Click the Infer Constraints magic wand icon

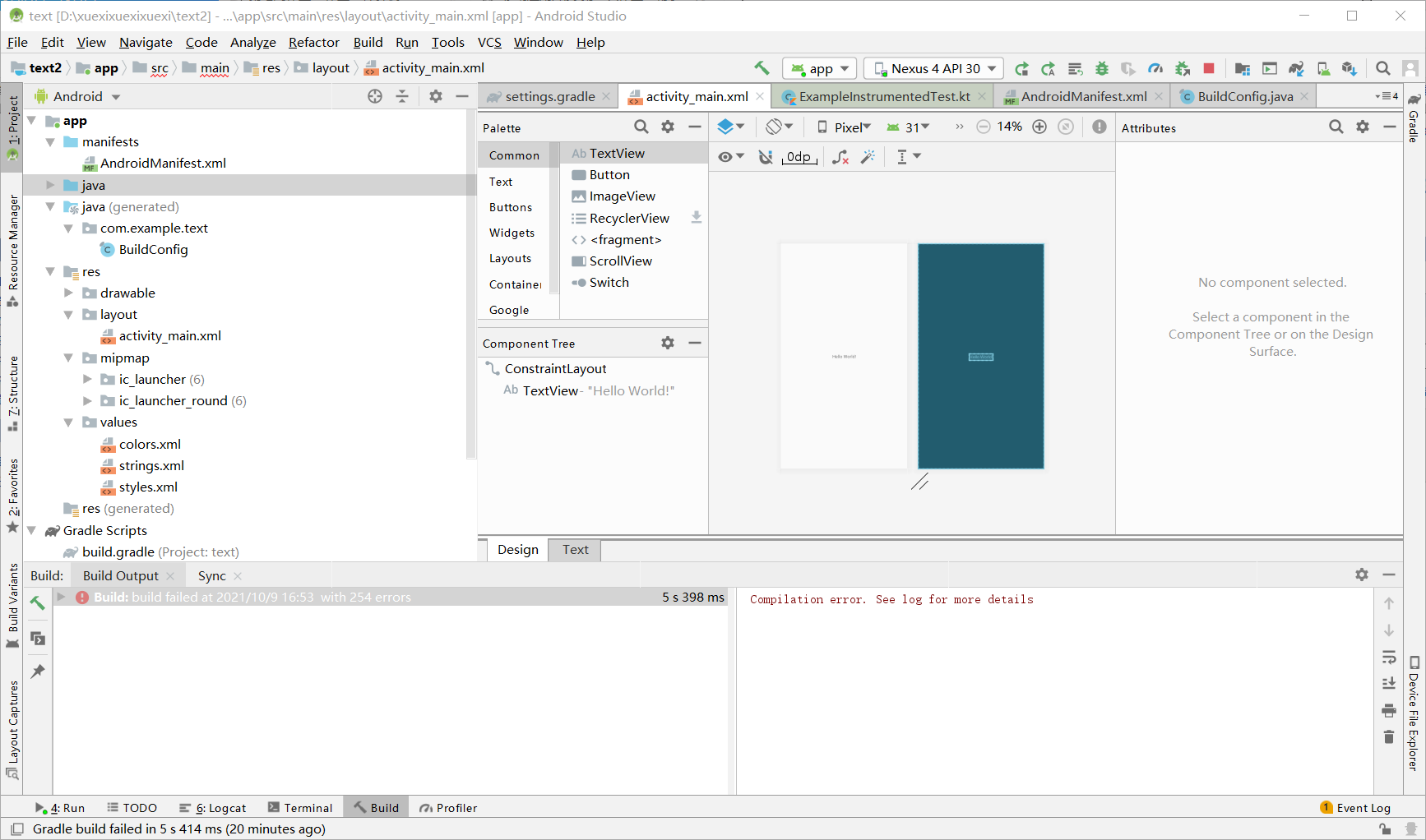[868, 157]
